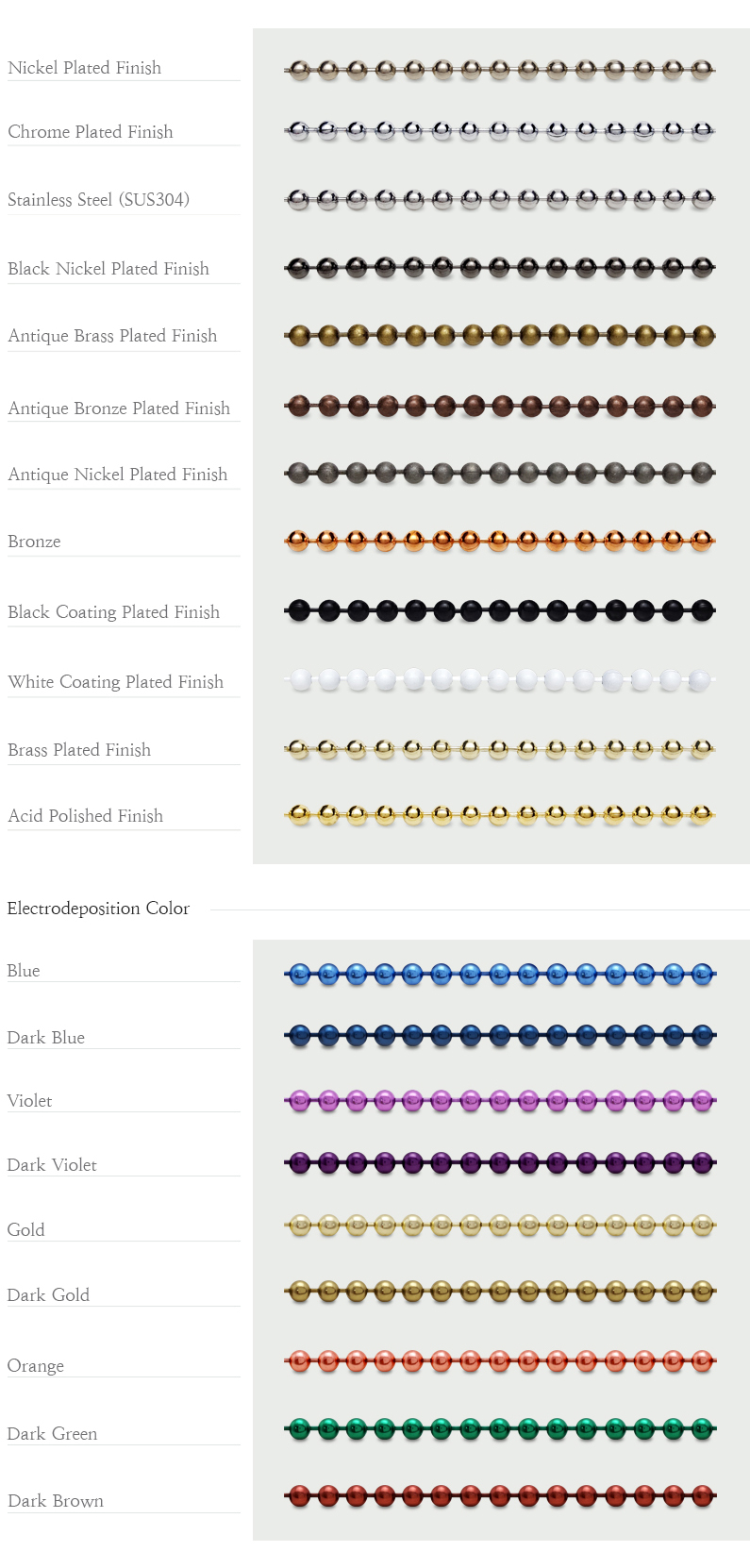Click the Dark Gold label text
Image resolution: width=750 pixels, height=1568 pixels.
[48, 1295]
